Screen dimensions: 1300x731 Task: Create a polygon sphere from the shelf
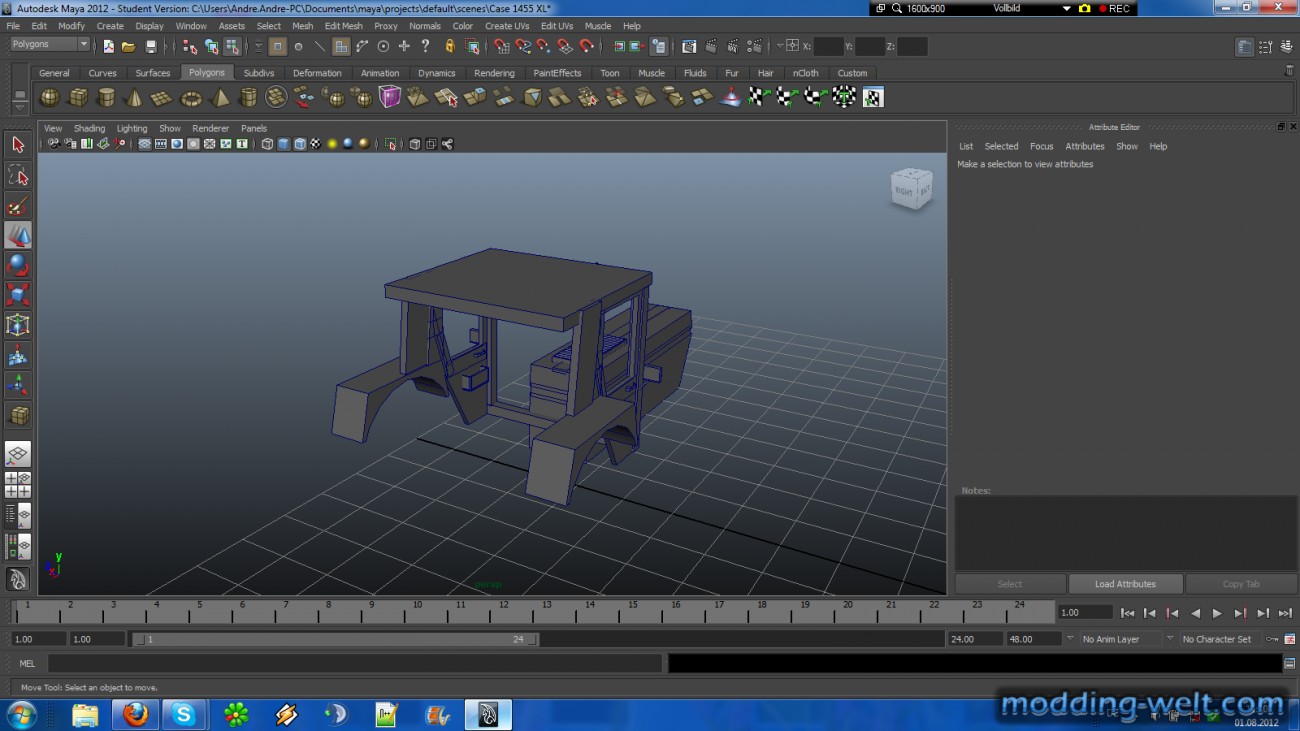[x=49, y=97]
